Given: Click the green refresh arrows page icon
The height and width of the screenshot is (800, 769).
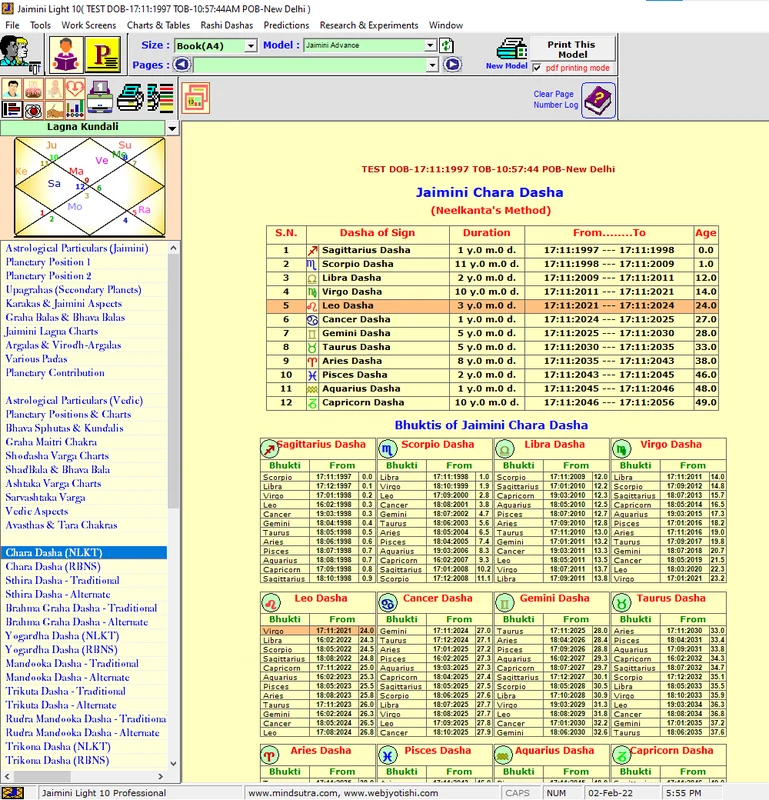Looking at the screenshot, I should [446, 45].
